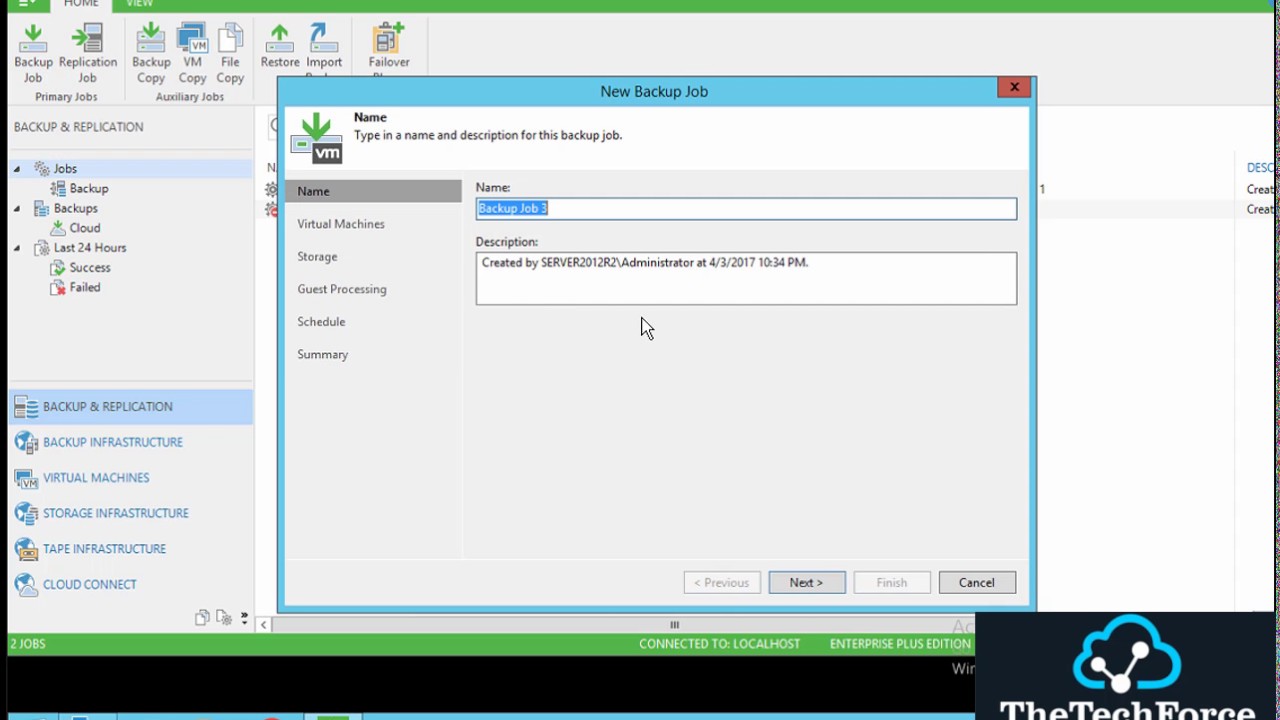Select Backup under Jobs in tree
Image resolution: width=1280 pixels, height=720 pixels.
pos(89,188)
